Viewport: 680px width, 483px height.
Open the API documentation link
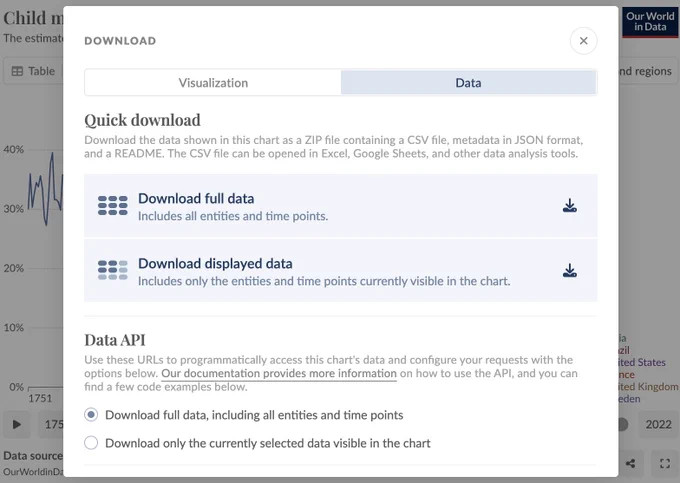279,373
